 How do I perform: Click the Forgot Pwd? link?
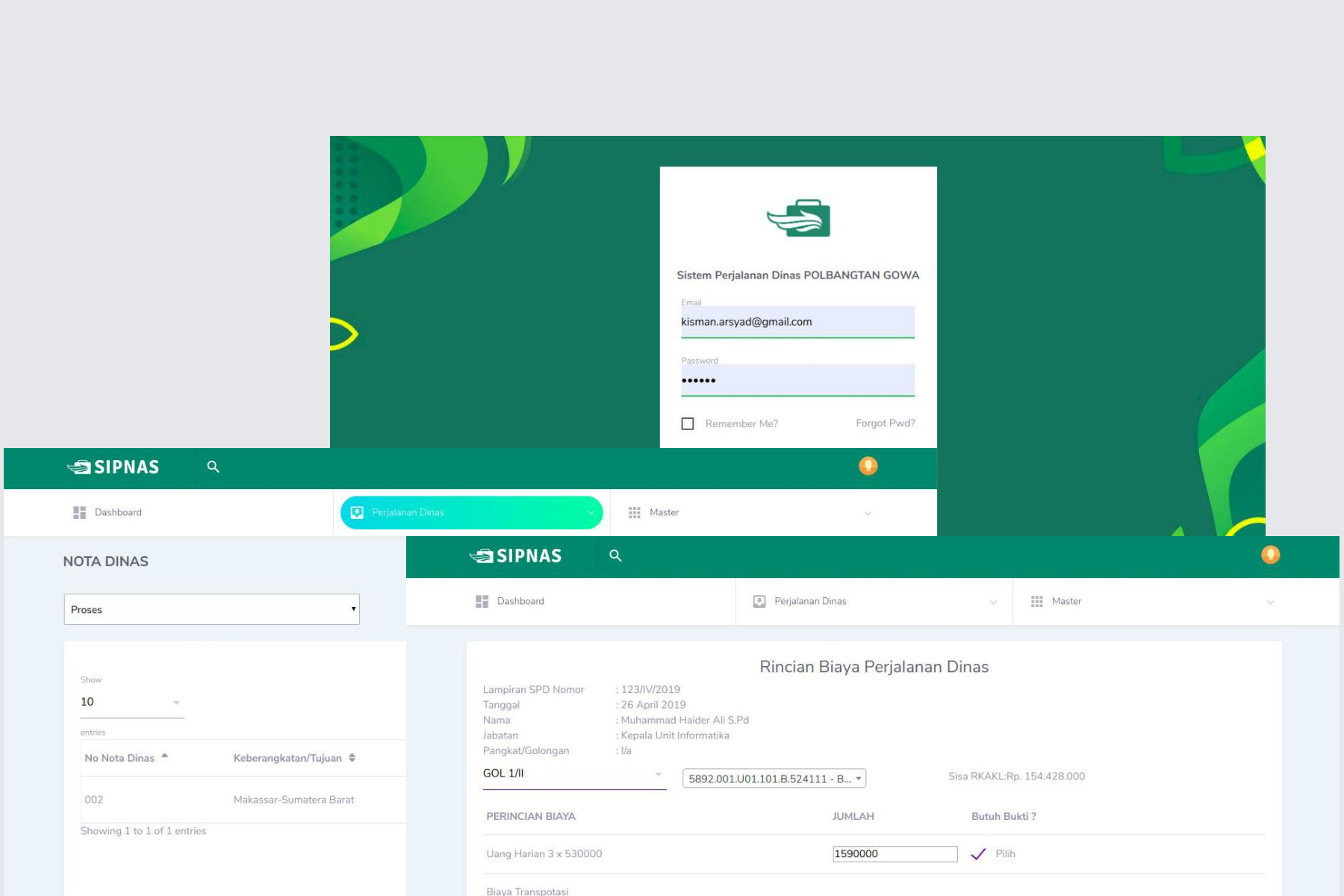pyautogui.click(x=886, y=423)
